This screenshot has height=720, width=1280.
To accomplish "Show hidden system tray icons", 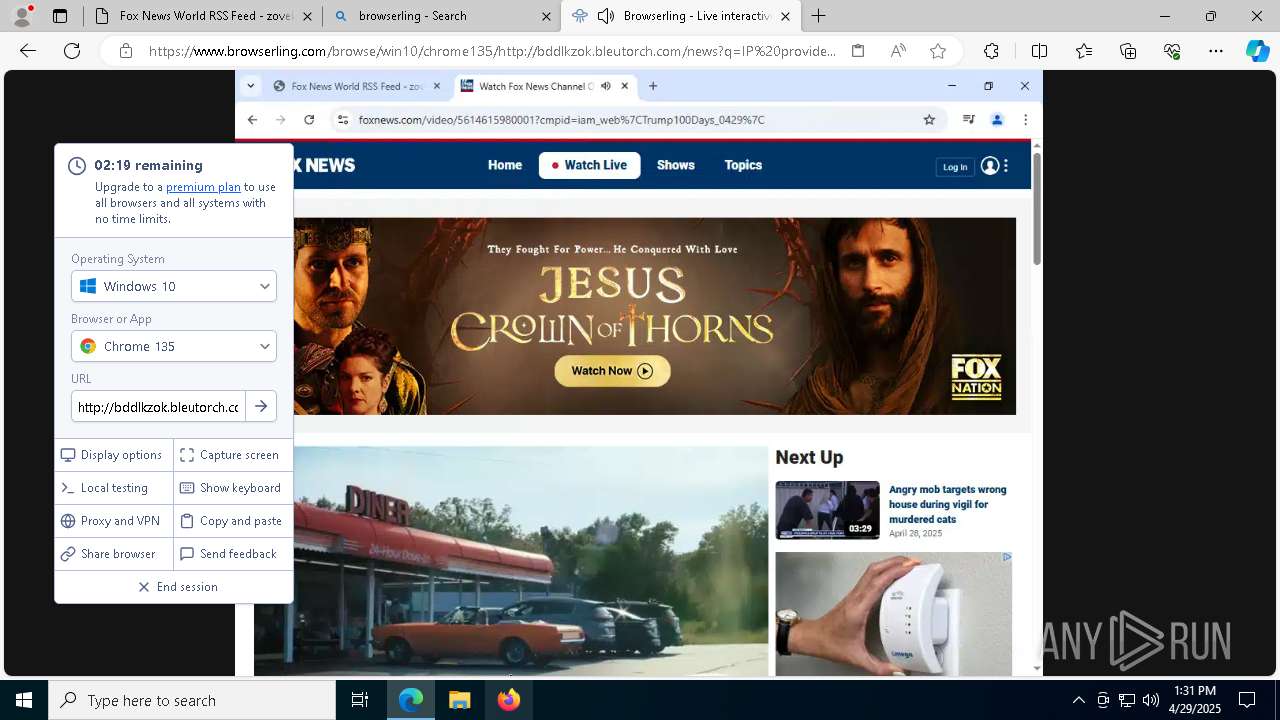I will coord(1078,700).
